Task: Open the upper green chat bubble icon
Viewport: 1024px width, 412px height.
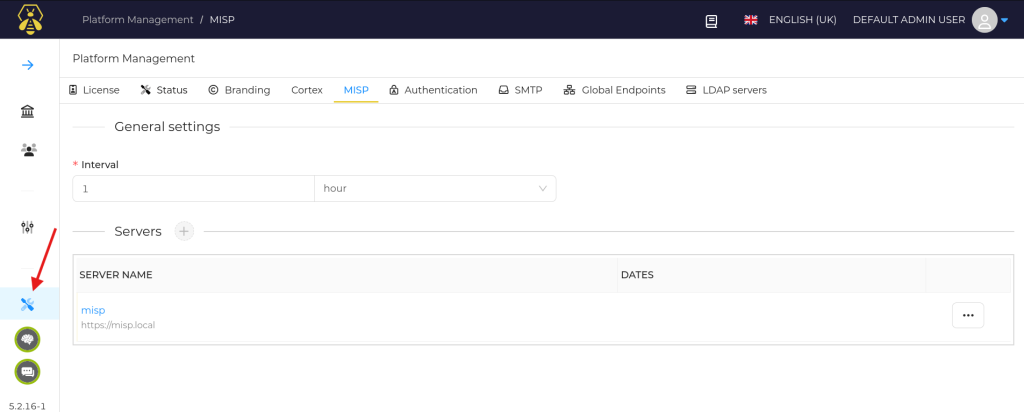Action: (28, 340)
